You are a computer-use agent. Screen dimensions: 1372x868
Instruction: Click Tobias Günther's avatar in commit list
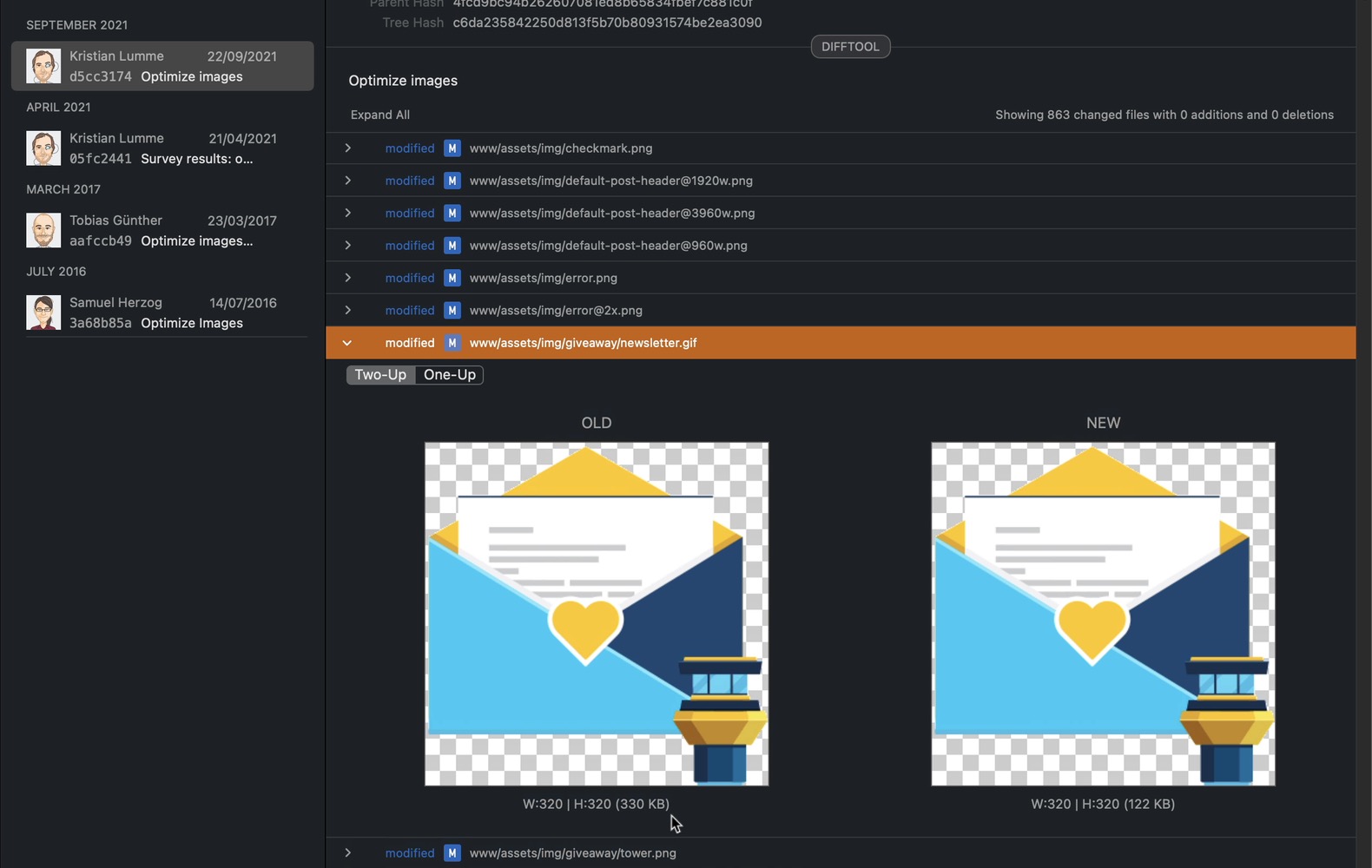click(x=43, y=231)
